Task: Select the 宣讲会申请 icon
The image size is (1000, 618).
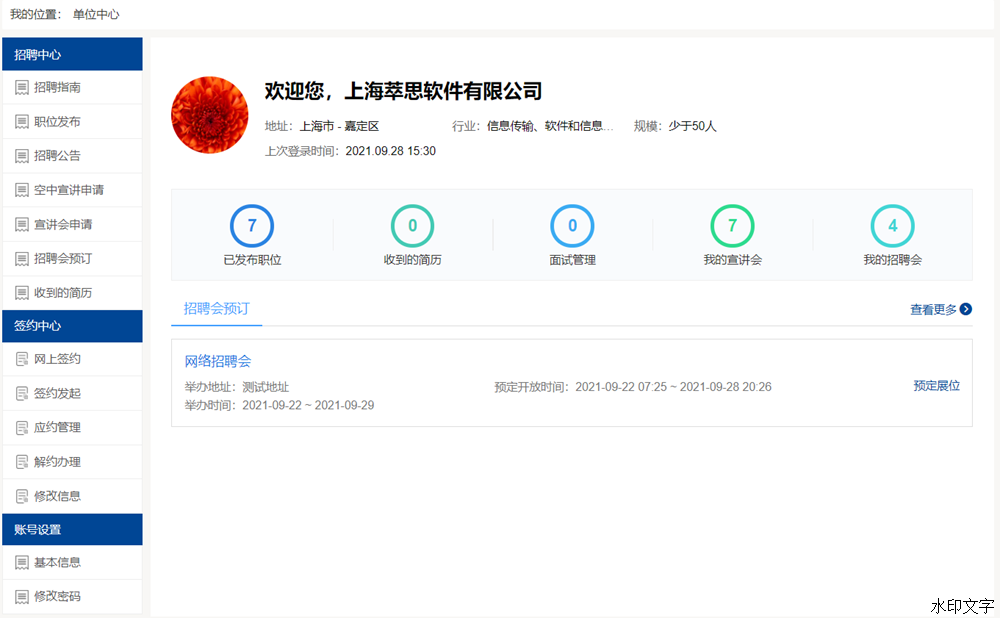Action: (22, 224)
